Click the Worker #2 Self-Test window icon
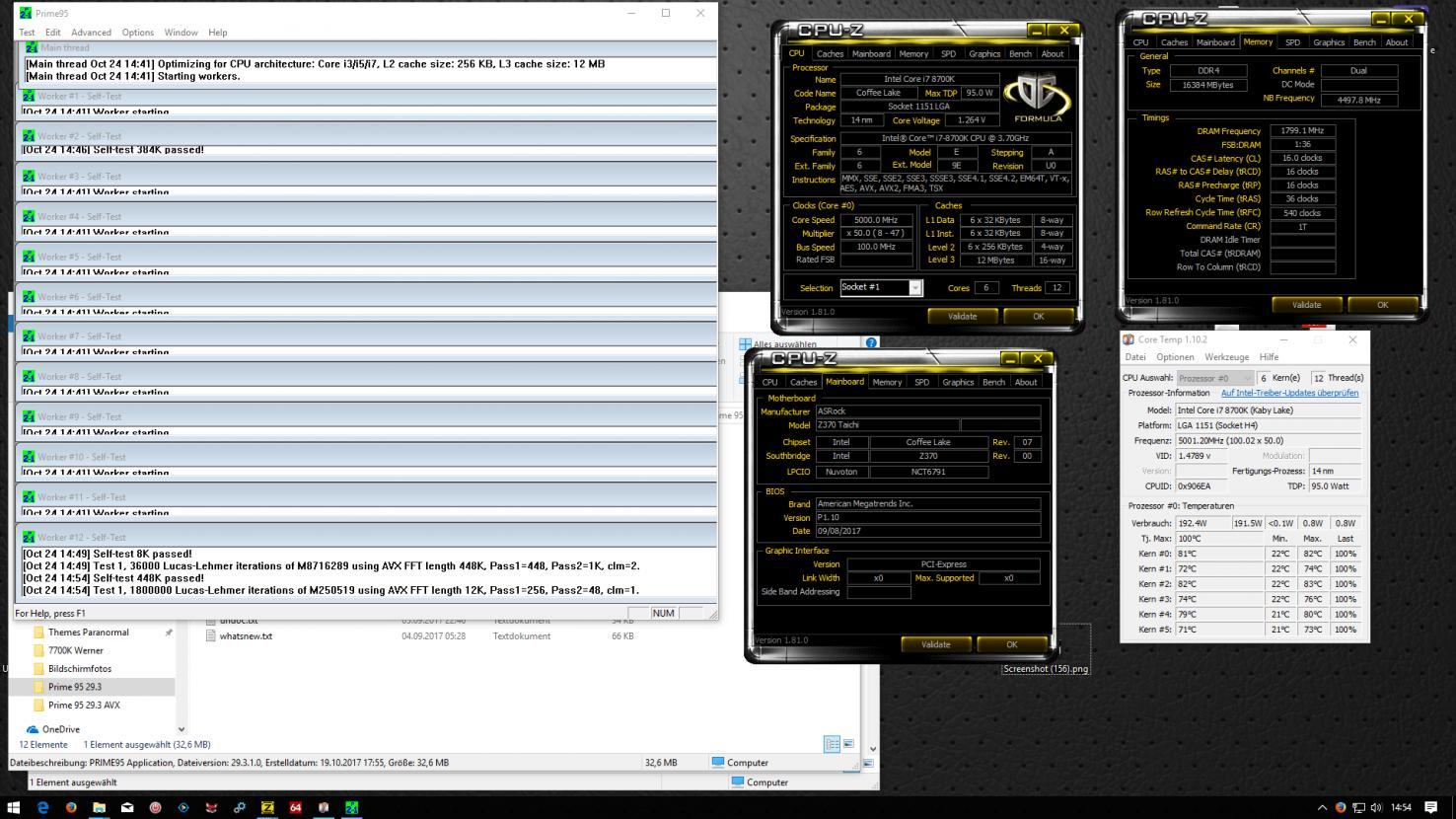The width and height of the screenshot is (1456, 819). [29, 135]
